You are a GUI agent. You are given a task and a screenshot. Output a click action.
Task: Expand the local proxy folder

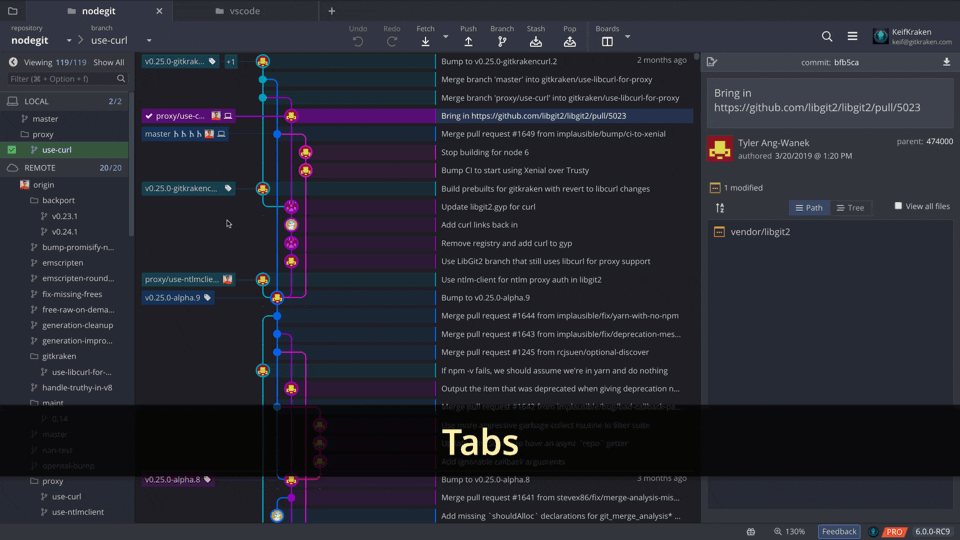coord(43,134)
